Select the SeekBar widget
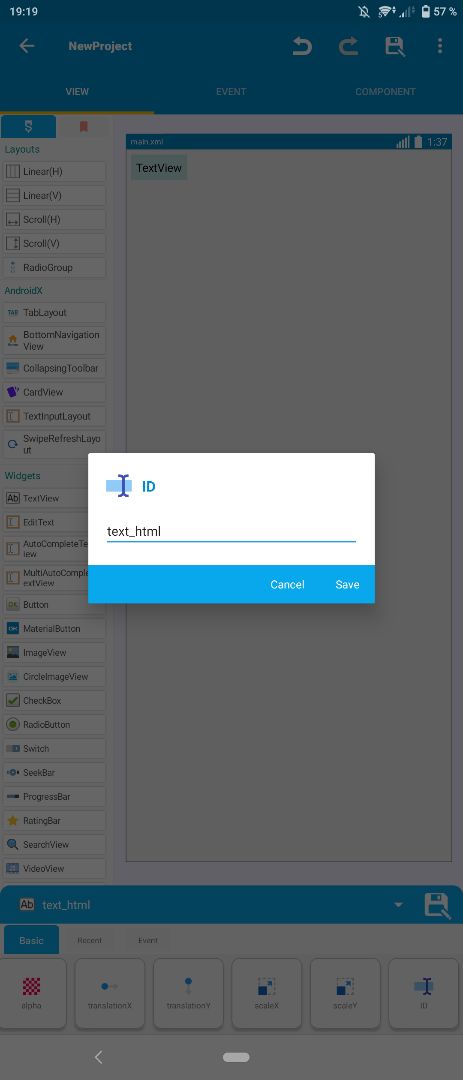The image size is (463, 1080). 54,773
